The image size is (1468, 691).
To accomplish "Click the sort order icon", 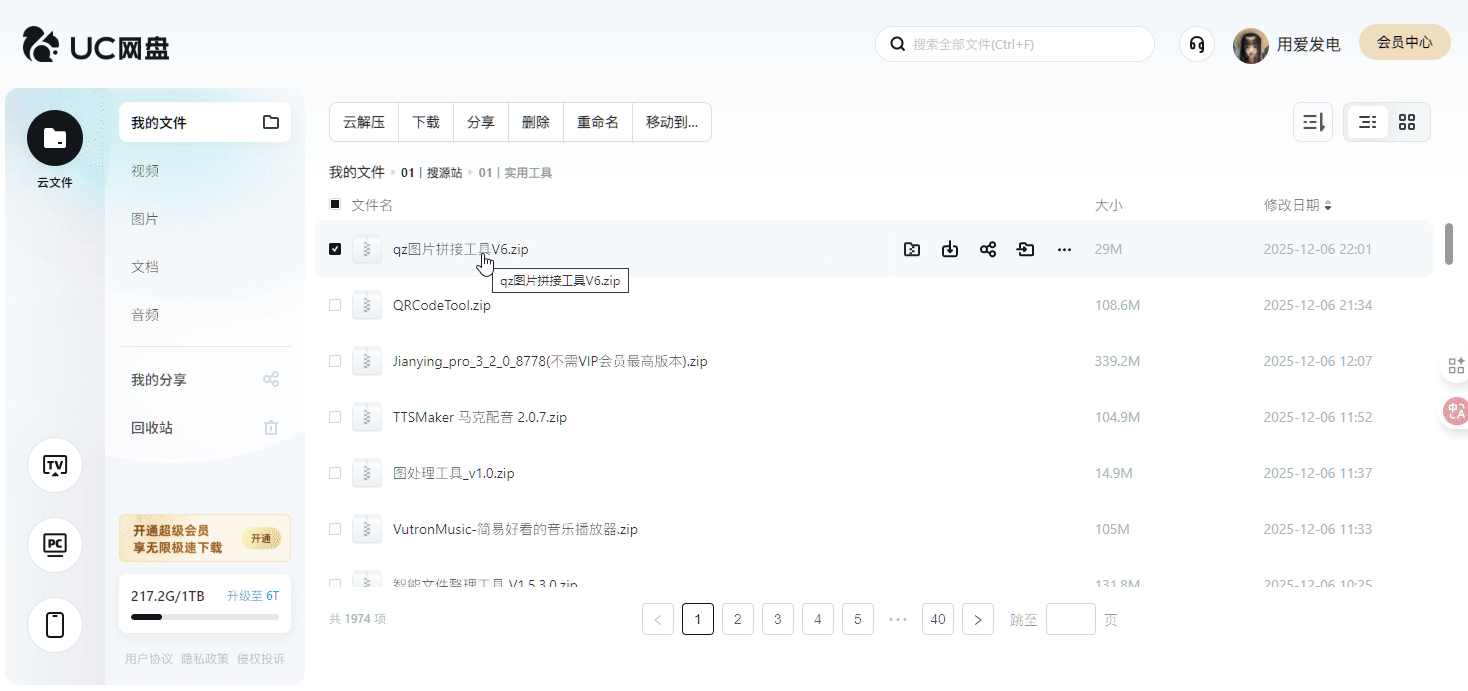I will 1313,122.
